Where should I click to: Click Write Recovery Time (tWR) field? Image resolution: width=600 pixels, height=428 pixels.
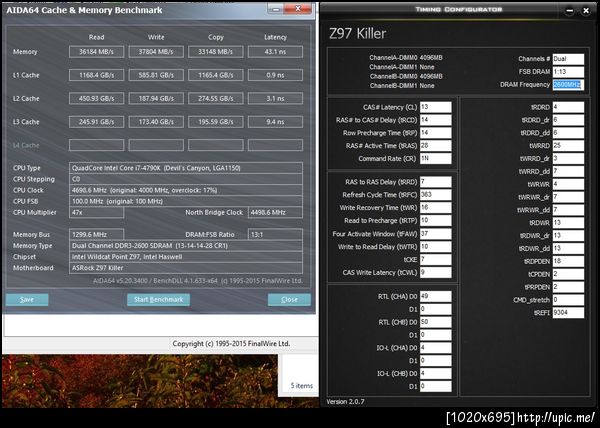tap(435, 208)
